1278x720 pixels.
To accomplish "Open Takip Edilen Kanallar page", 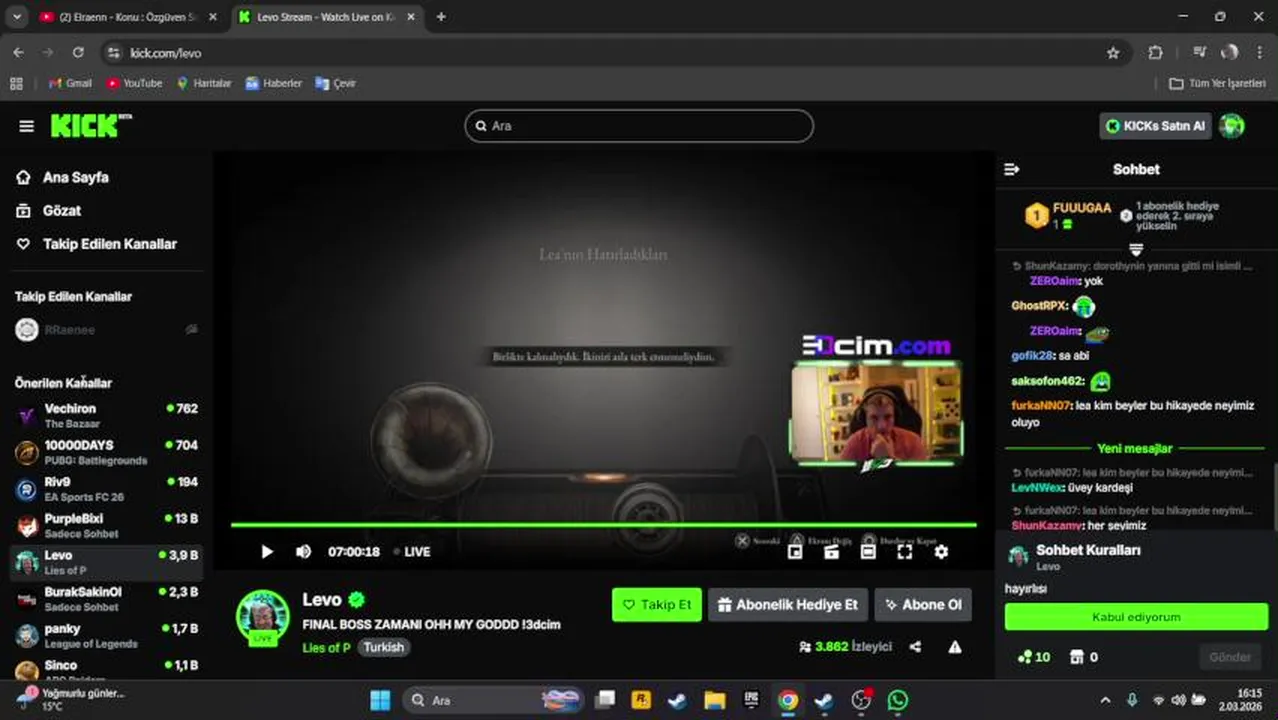I will tap(96, 243).
